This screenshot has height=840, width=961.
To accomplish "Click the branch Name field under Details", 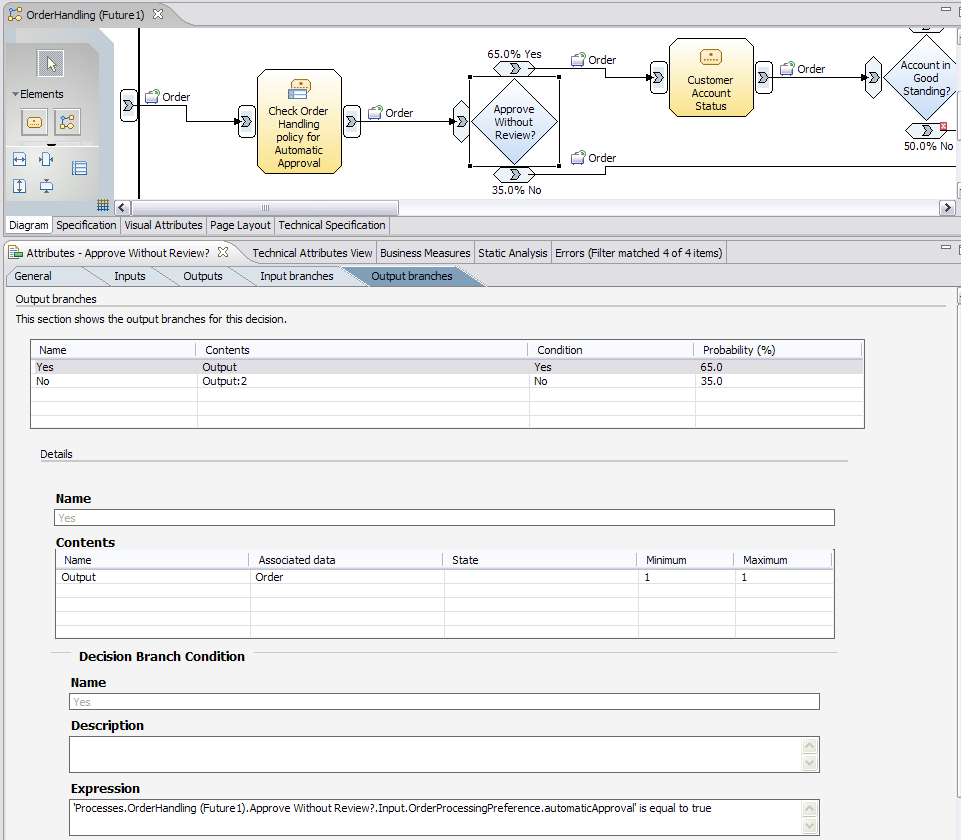I will coord(444,518).
